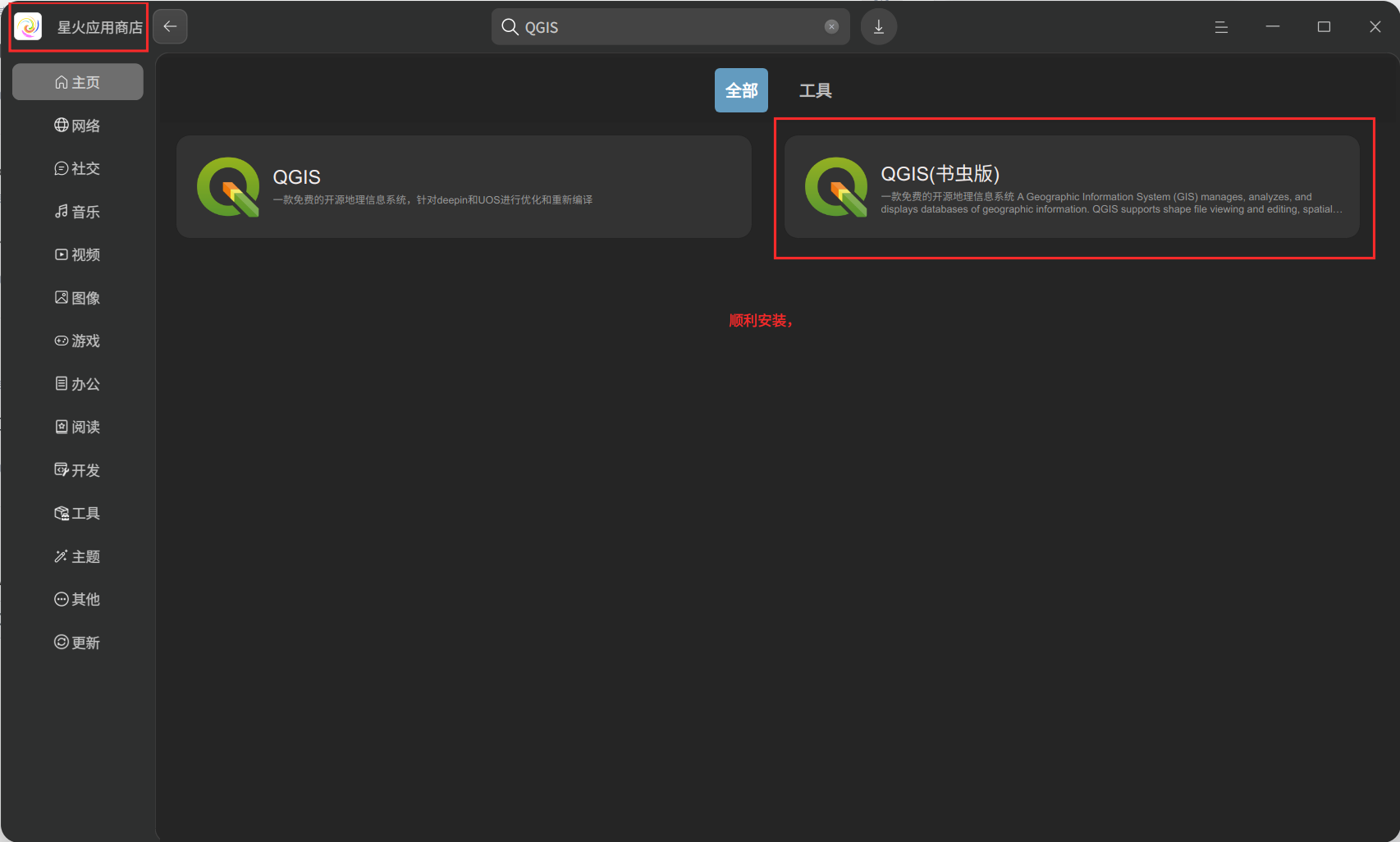1400x842 pixels.
Task: Open the 网络 category
Action: coord(78,126)
